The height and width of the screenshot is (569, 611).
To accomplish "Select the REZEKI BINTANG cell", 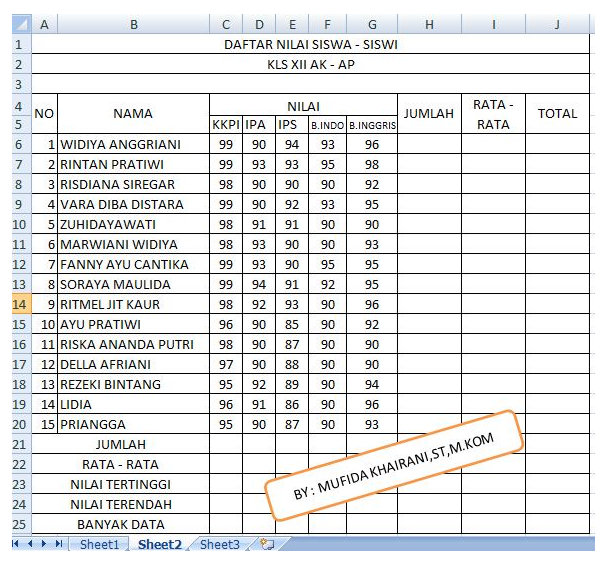I will (x=133, y=384).
